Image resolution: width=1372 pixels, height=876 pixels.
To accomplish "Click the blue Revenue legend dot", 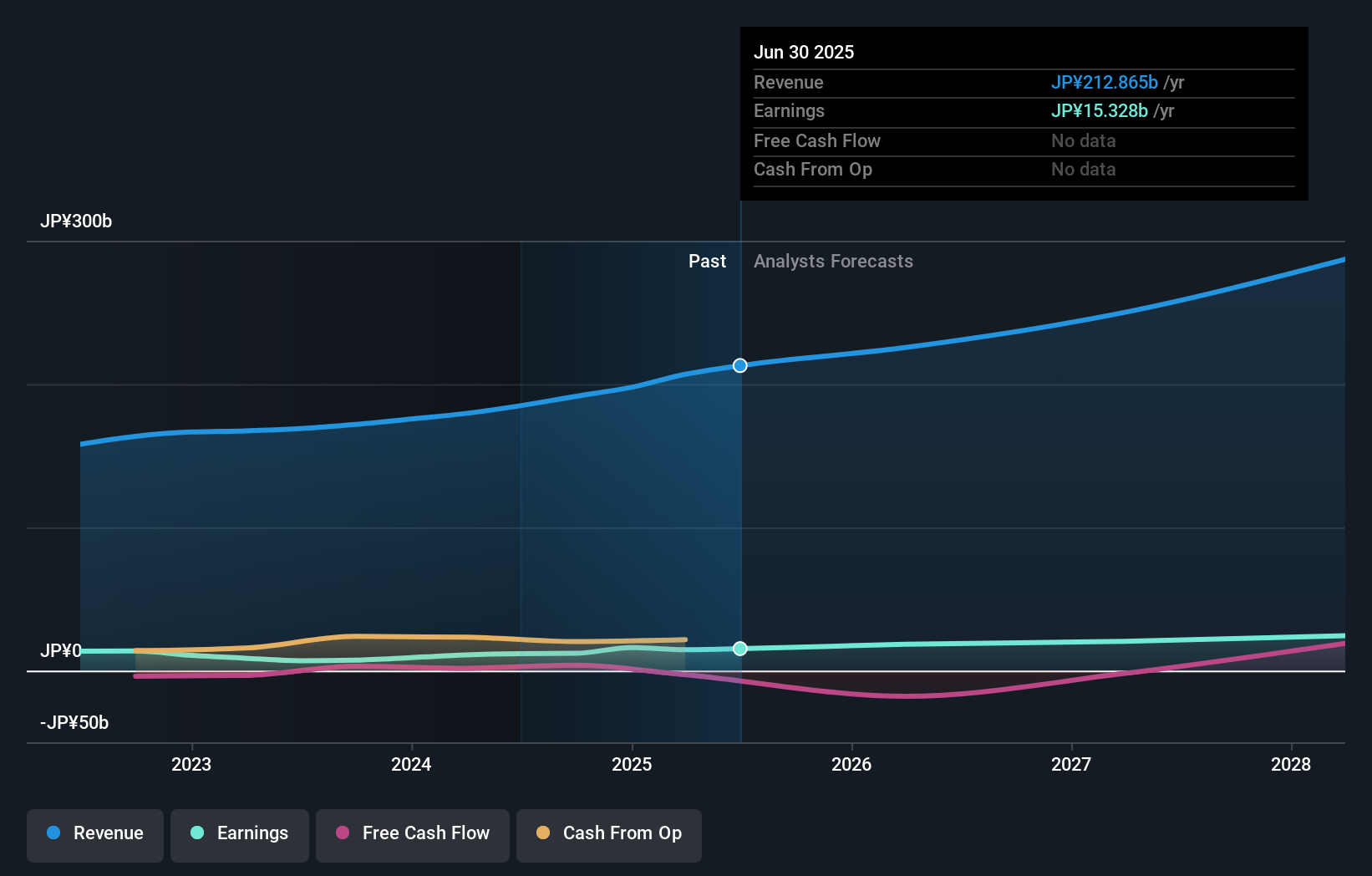I will click(x=53, y=833).
